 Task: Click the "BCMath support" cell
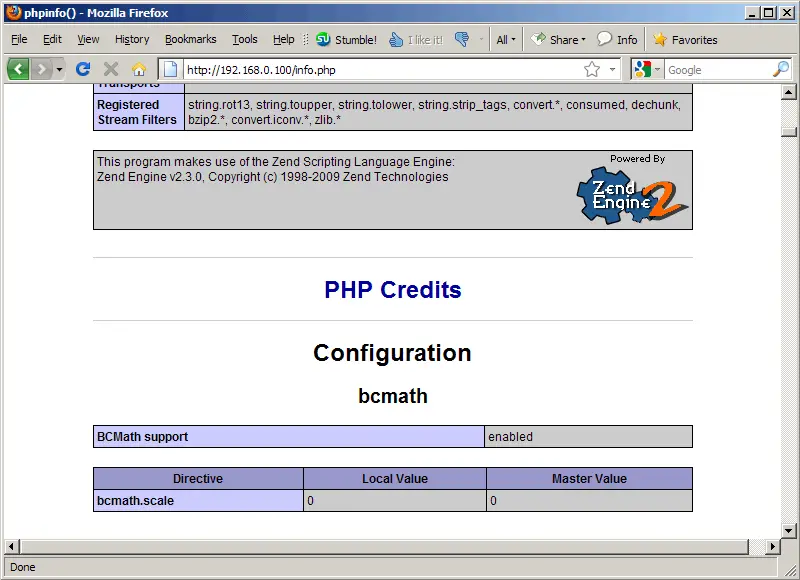pos(289,437)
